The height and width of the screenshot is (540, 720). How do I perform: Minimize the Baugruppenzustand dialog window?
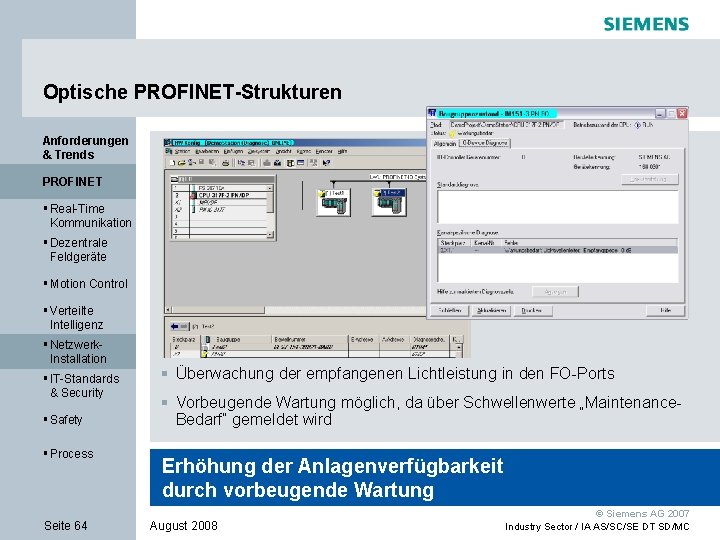click(x=660, y=113)
